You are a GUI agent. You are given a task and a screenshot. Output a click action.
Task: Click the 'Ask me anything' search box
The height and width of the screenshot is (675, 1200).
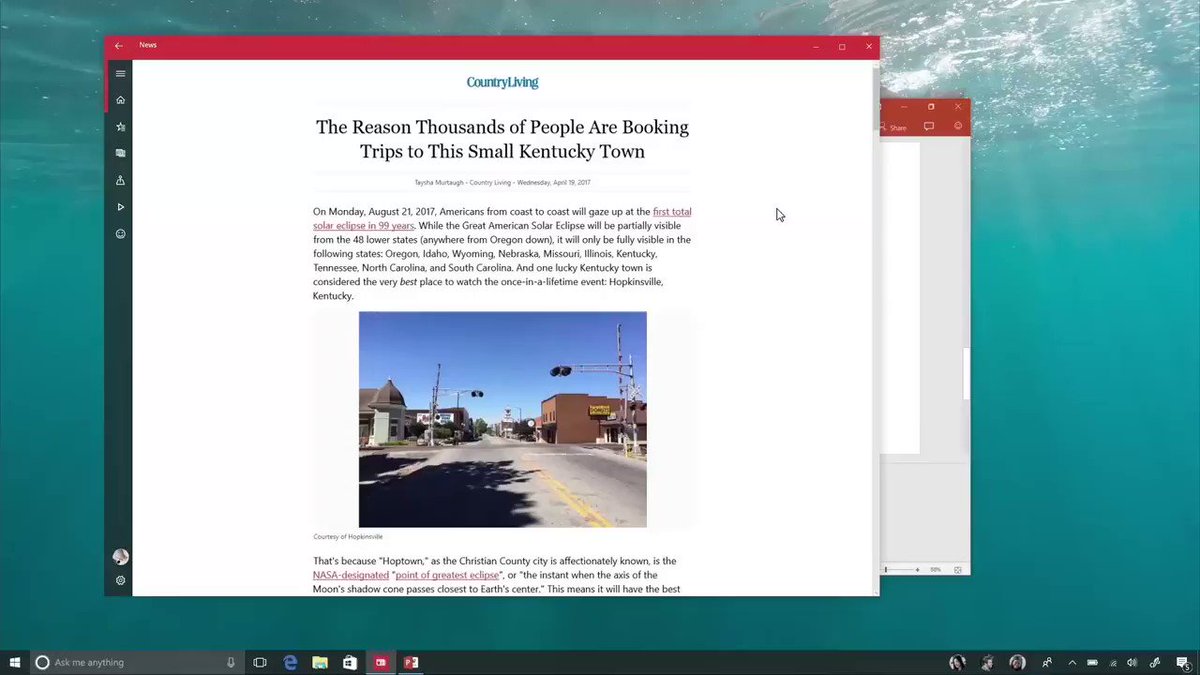137,662
